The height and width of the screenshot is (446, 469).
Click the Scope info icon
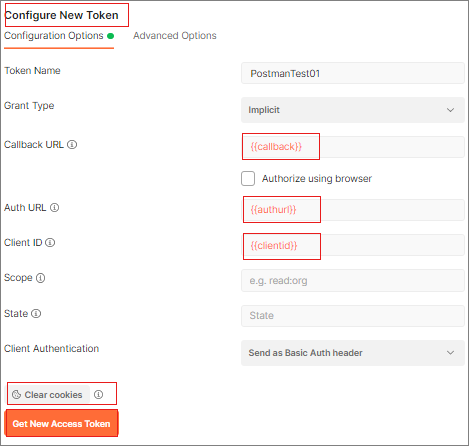click(40, 278)
